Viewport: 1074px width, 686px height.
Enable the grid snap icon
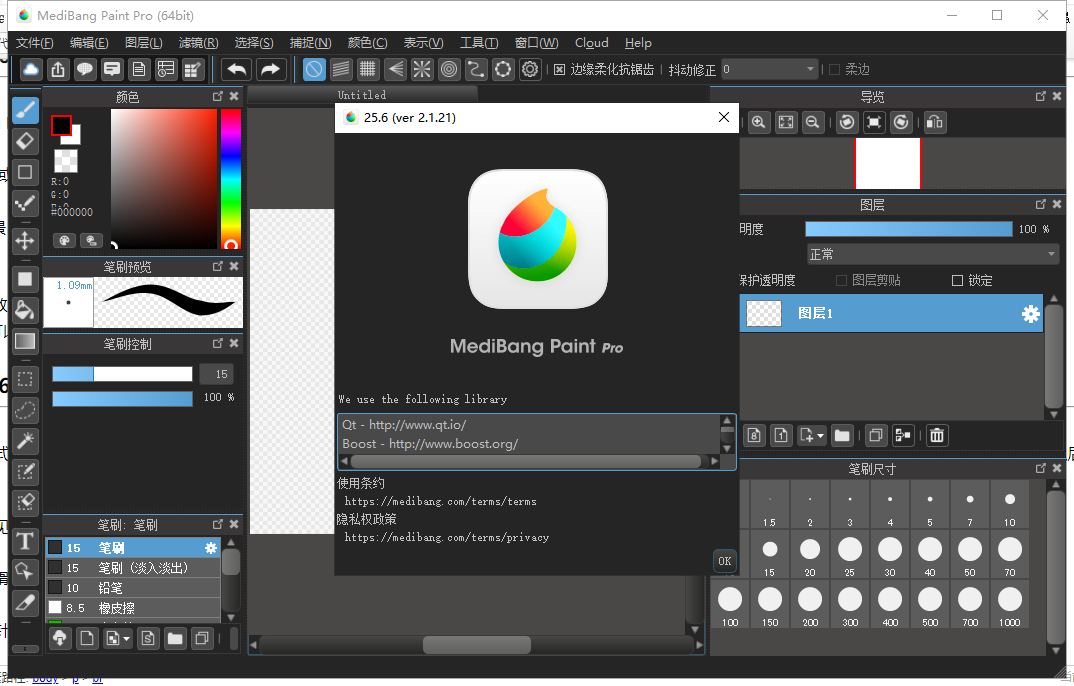click(368, 69)
